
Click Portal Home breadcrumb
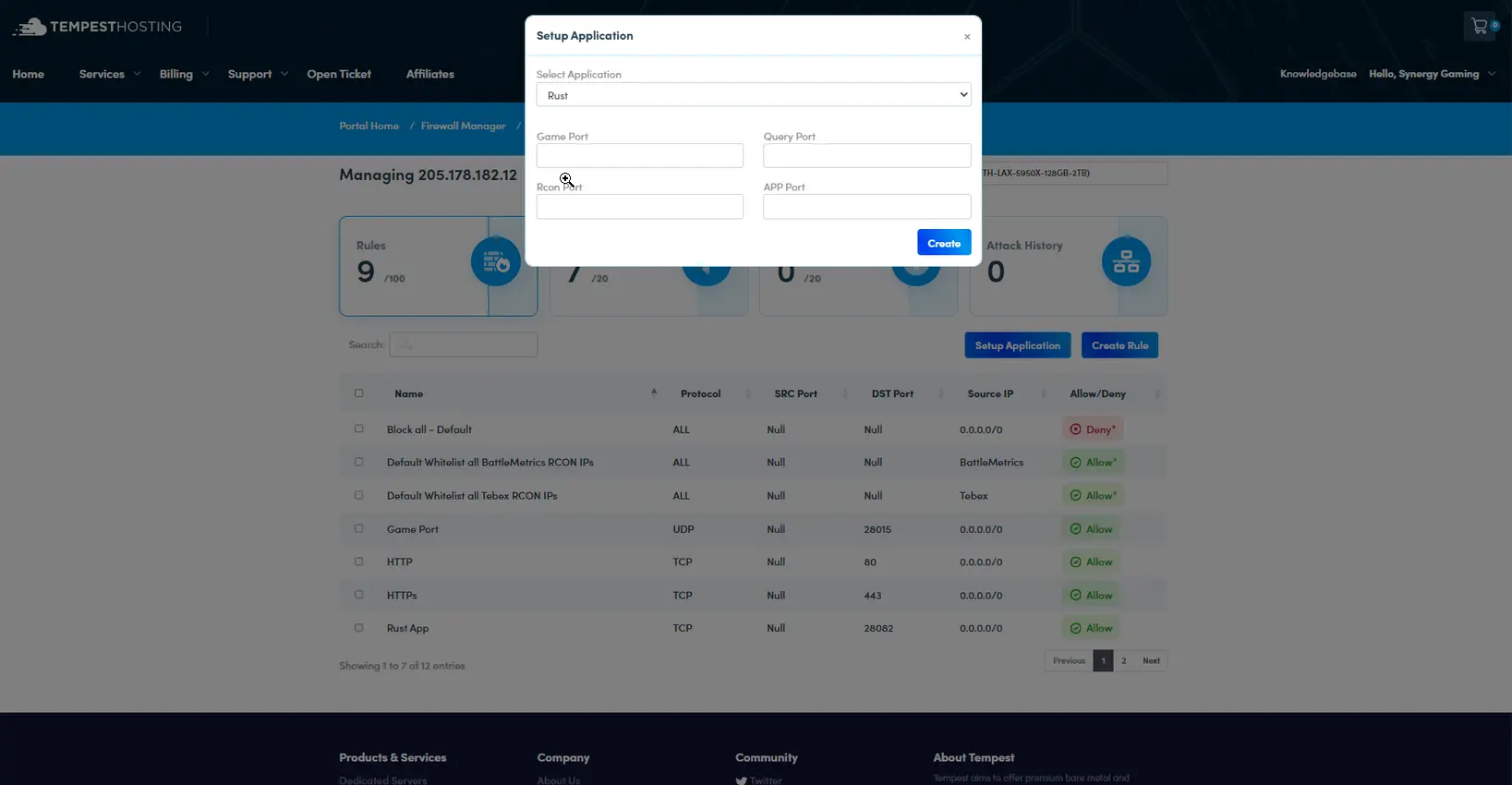click(x=369, y=126)
